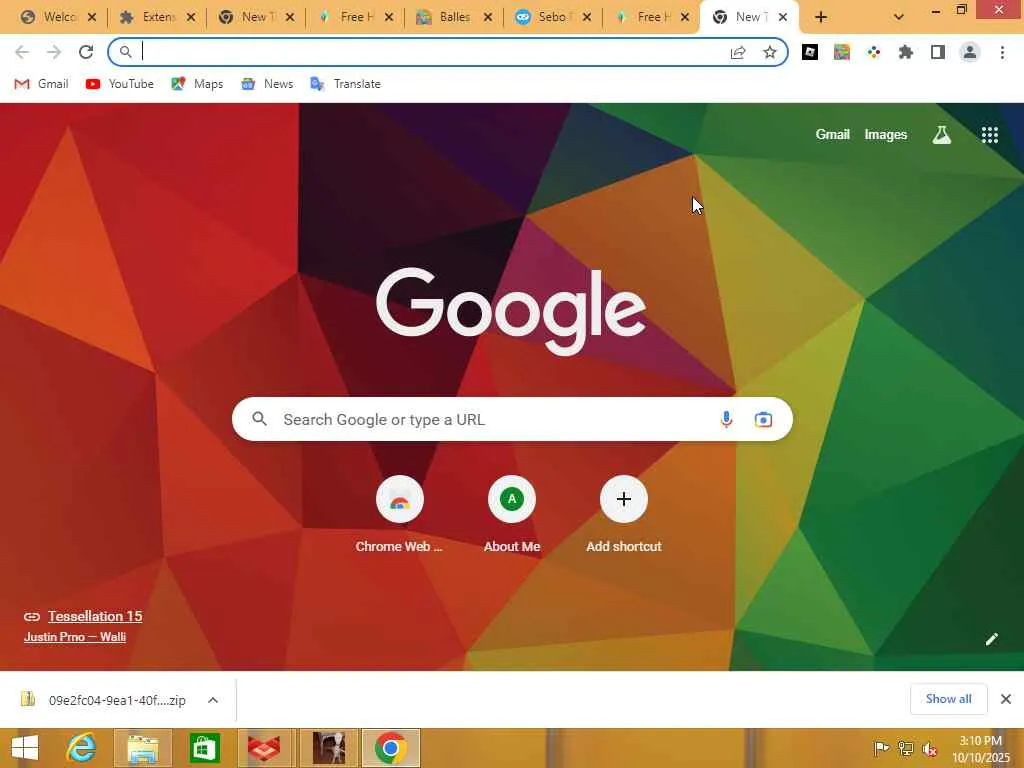Screen dimensions: 1024x768
Task: Click Add shortcut button
Action: pyautogui.click(x=624, y=516)
